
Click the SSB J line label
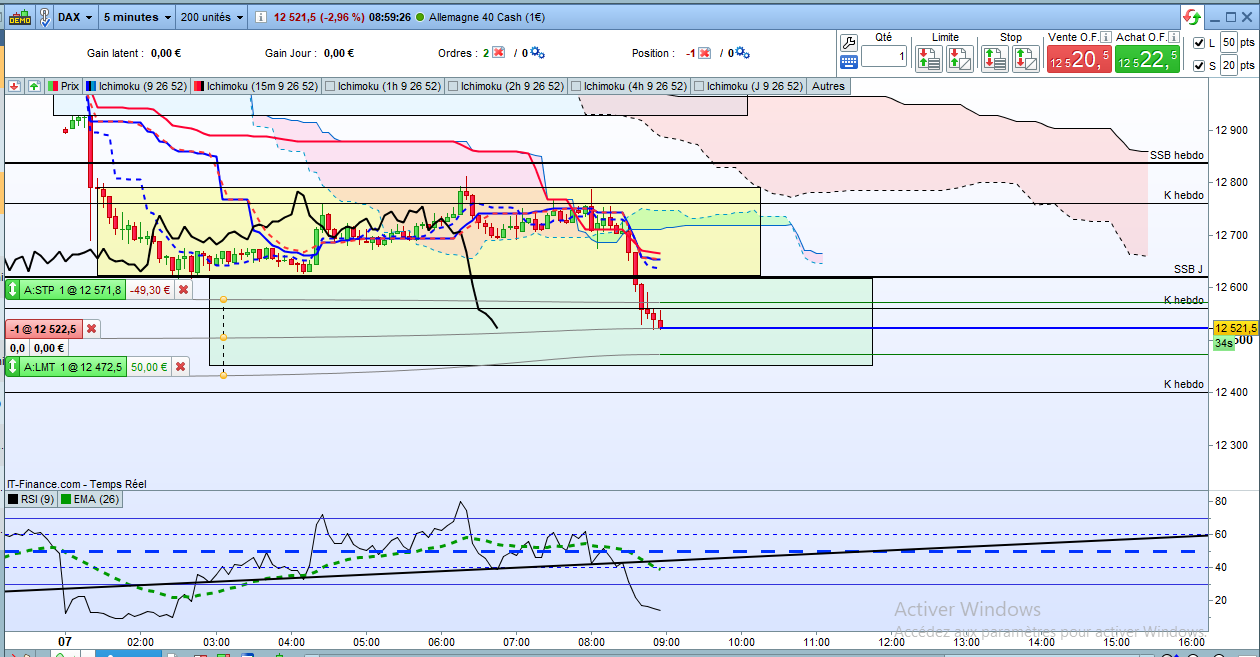[1188, 270]
